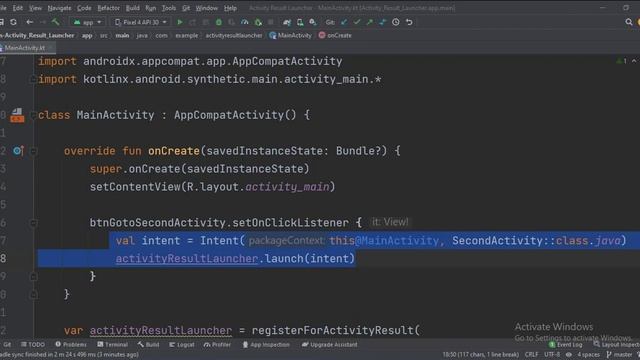Click the Sync/Reload icon in the toolbar
The image size is (640, 360).
[x=13, y=22]
